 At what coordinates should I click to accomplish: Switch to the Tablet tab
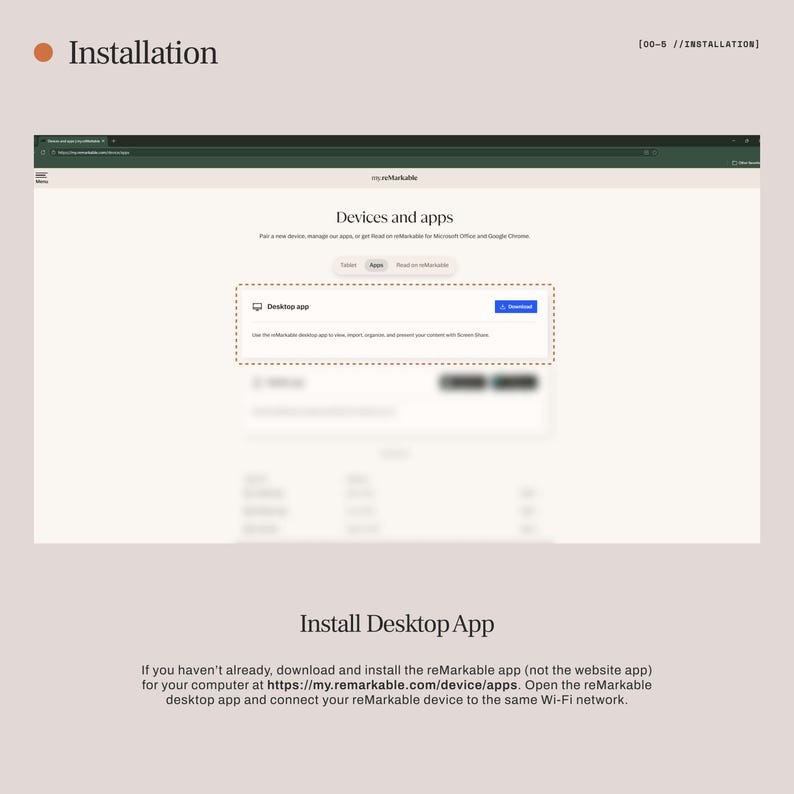coord(348,265)
